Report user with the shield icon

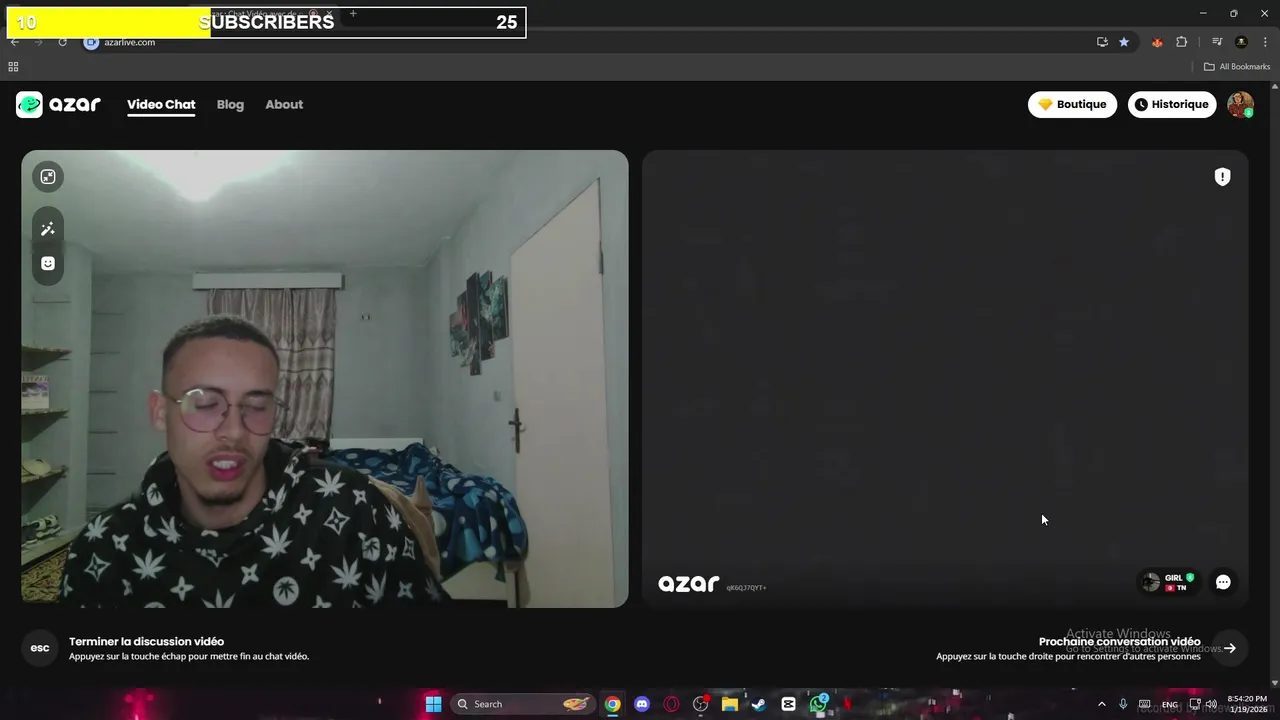click(1222, 177)
